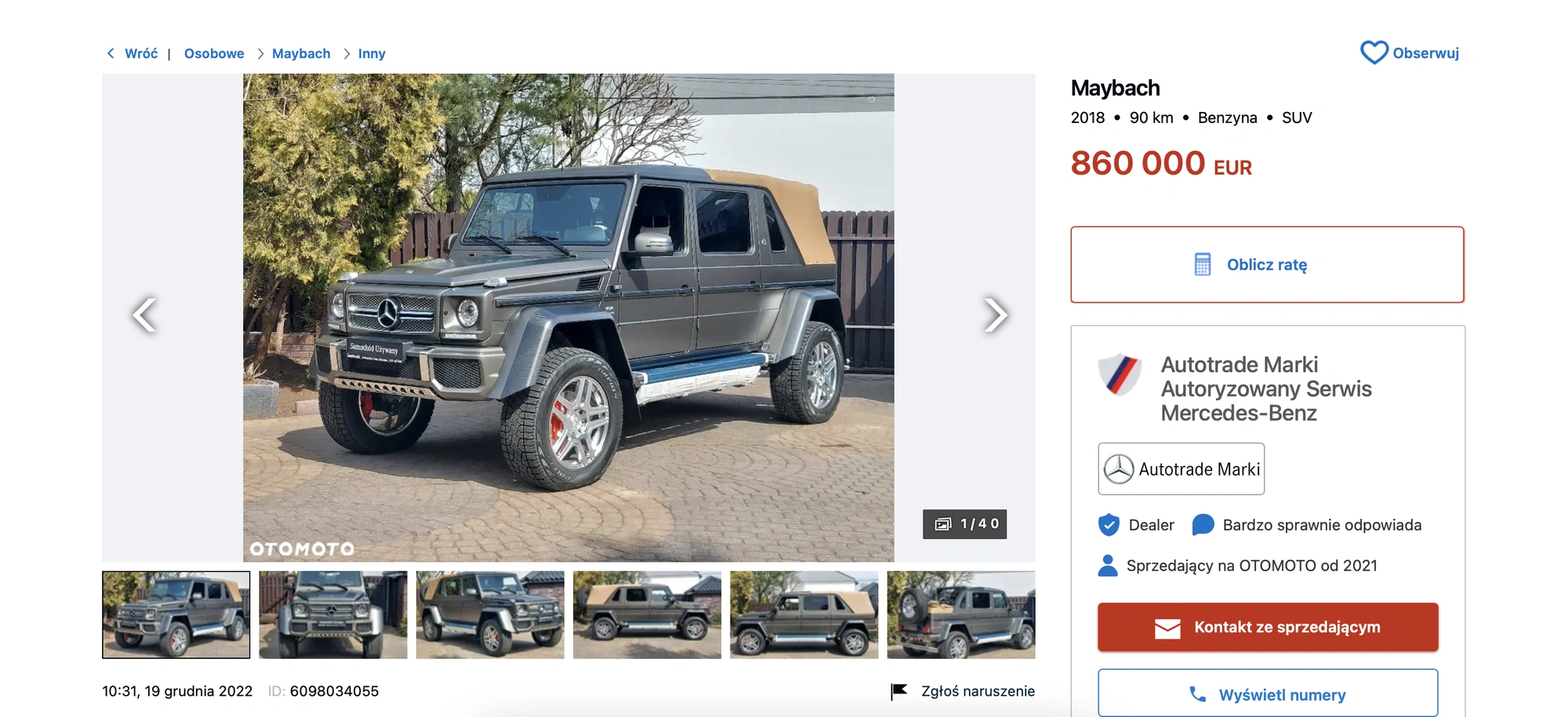Click the calculator icon in Oblicz ratę

1203,264
